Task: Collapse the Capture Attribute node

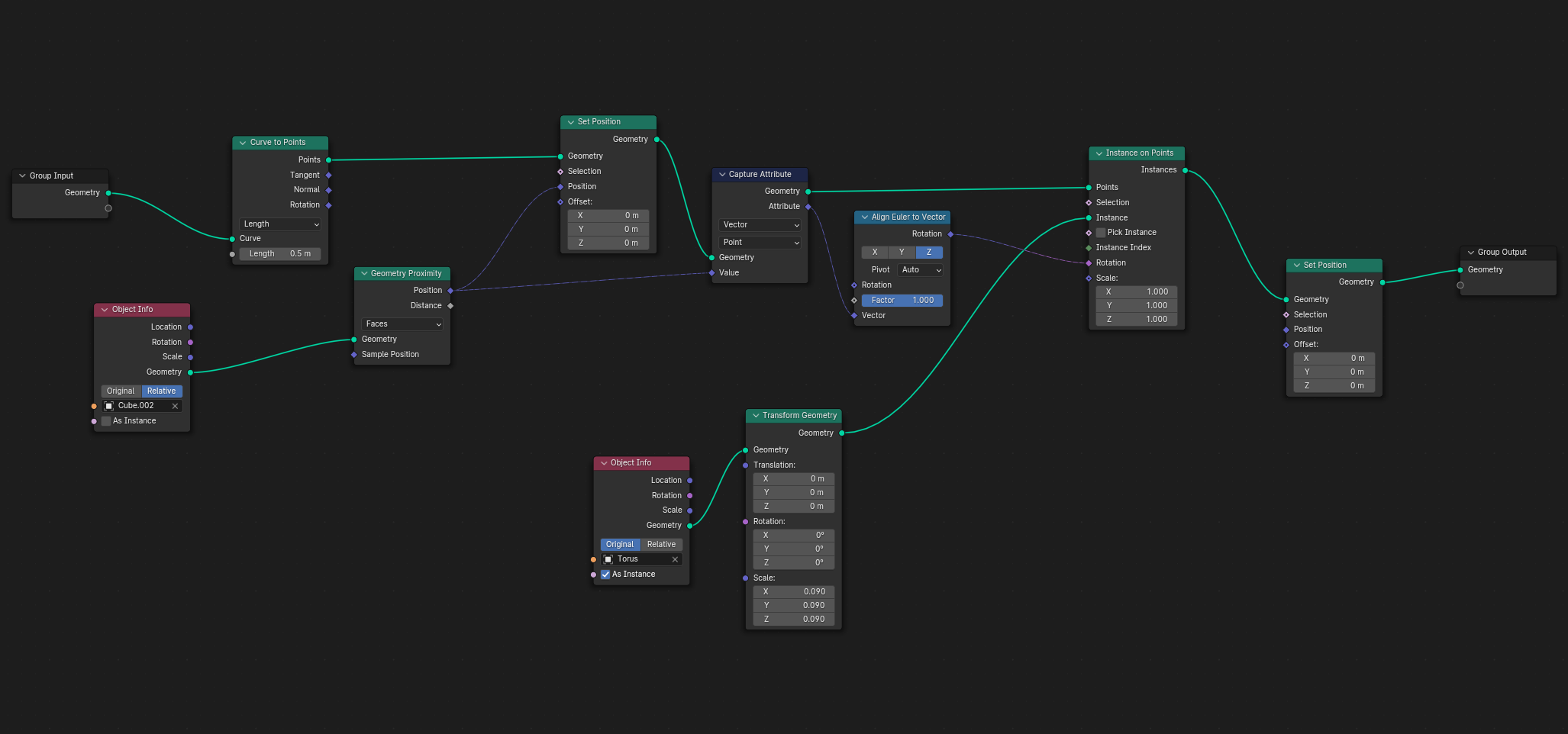Action: pos(722,175)
